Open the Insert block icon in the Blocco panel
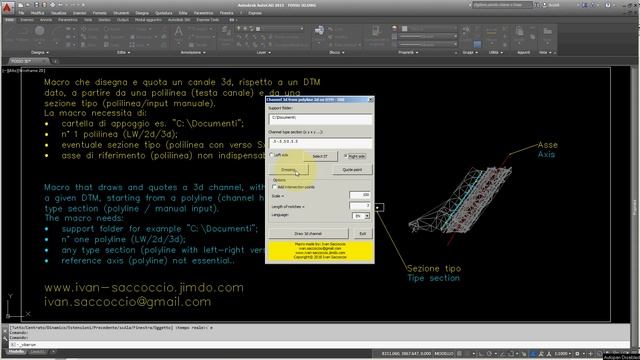Image resolution: width=640 pixels, height=360 pixels. click(319, 30)
